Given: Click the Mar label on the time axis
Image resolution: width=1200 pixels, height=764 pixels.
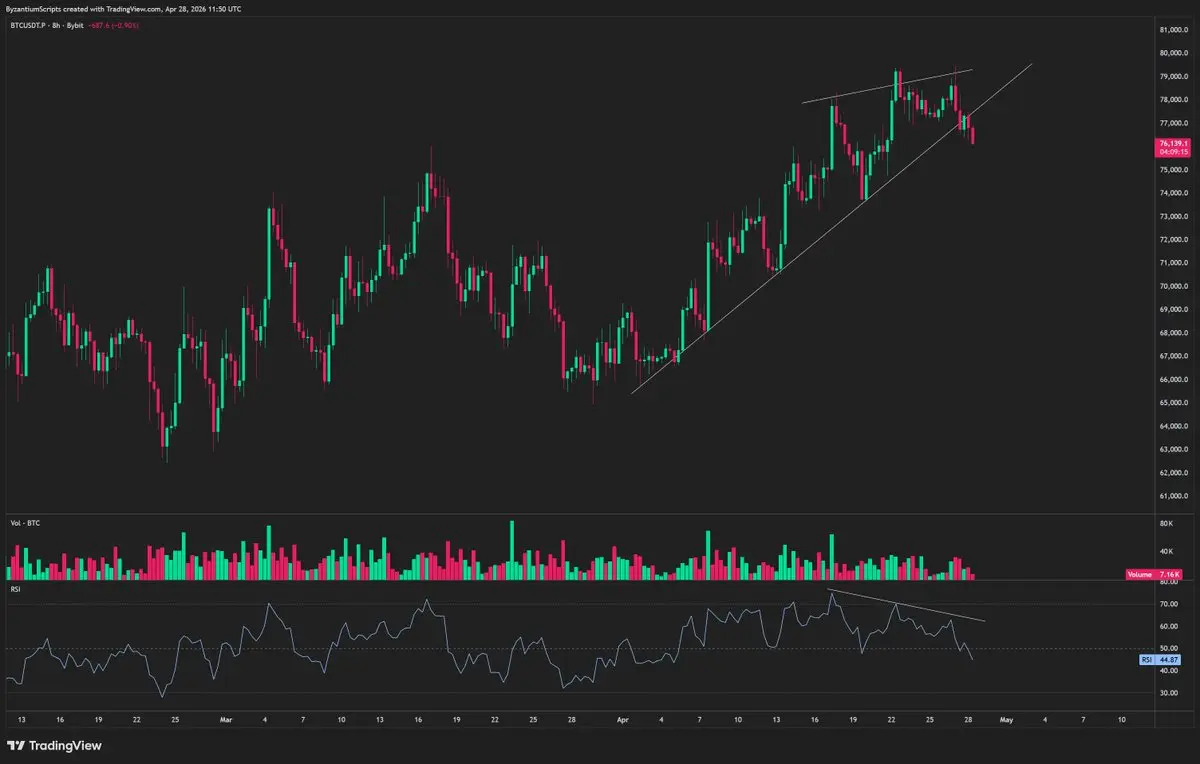Looking at the screenshot, I should (226, 719).
